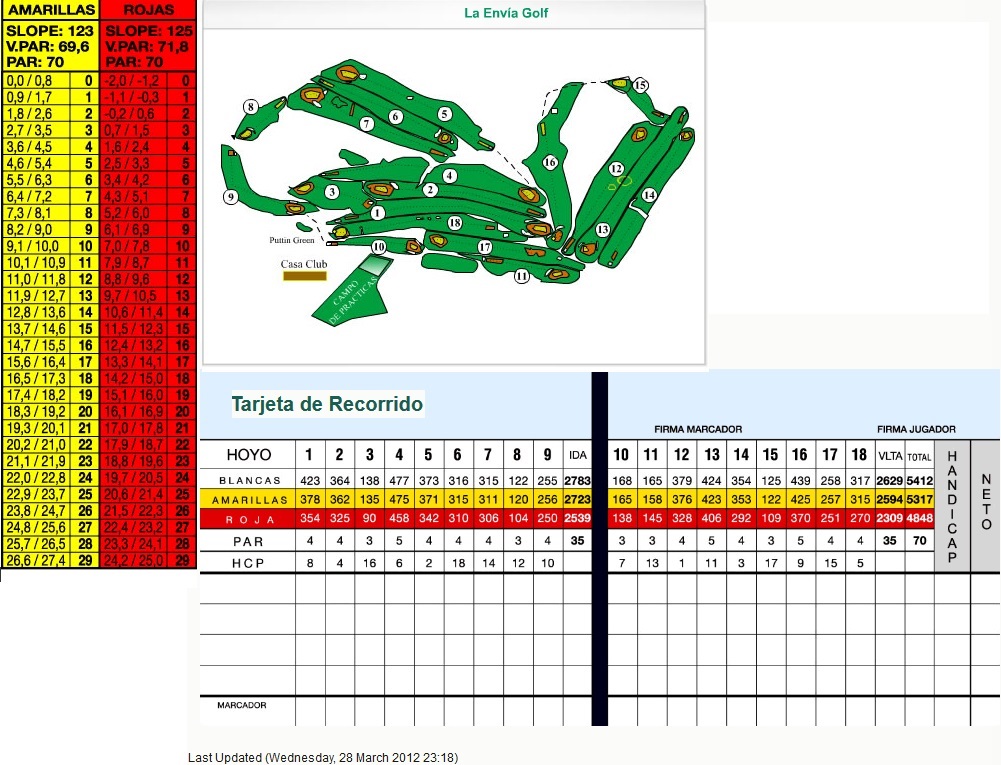Click first empty score cell under hole 10

621,589
